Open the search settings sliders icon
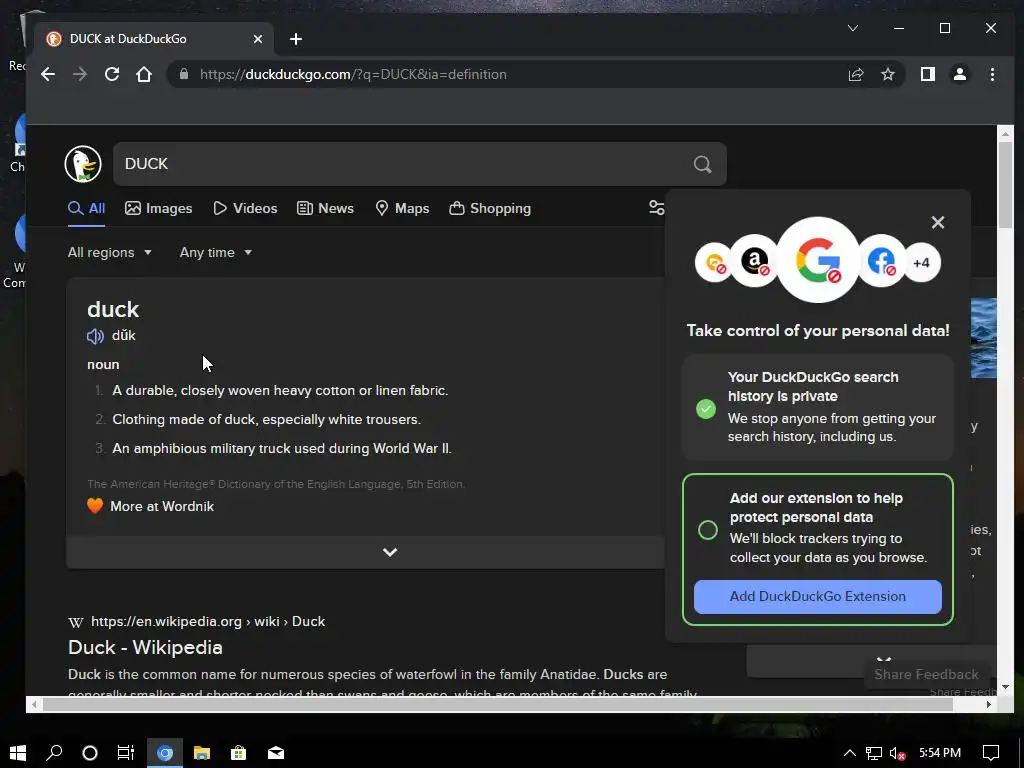The width and height of the screenshot is (1024, 768). click(x=656, y=208)
